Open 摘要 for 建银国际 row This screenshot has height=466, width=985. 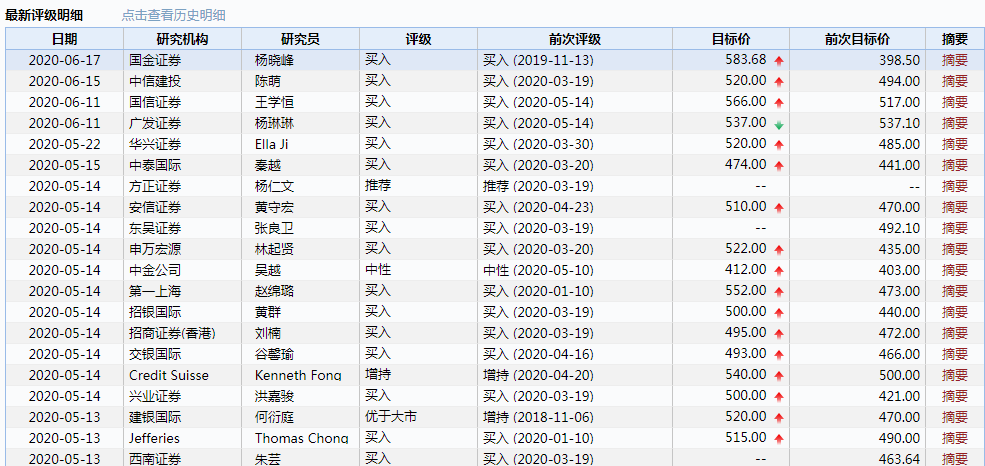click(955, 418)
